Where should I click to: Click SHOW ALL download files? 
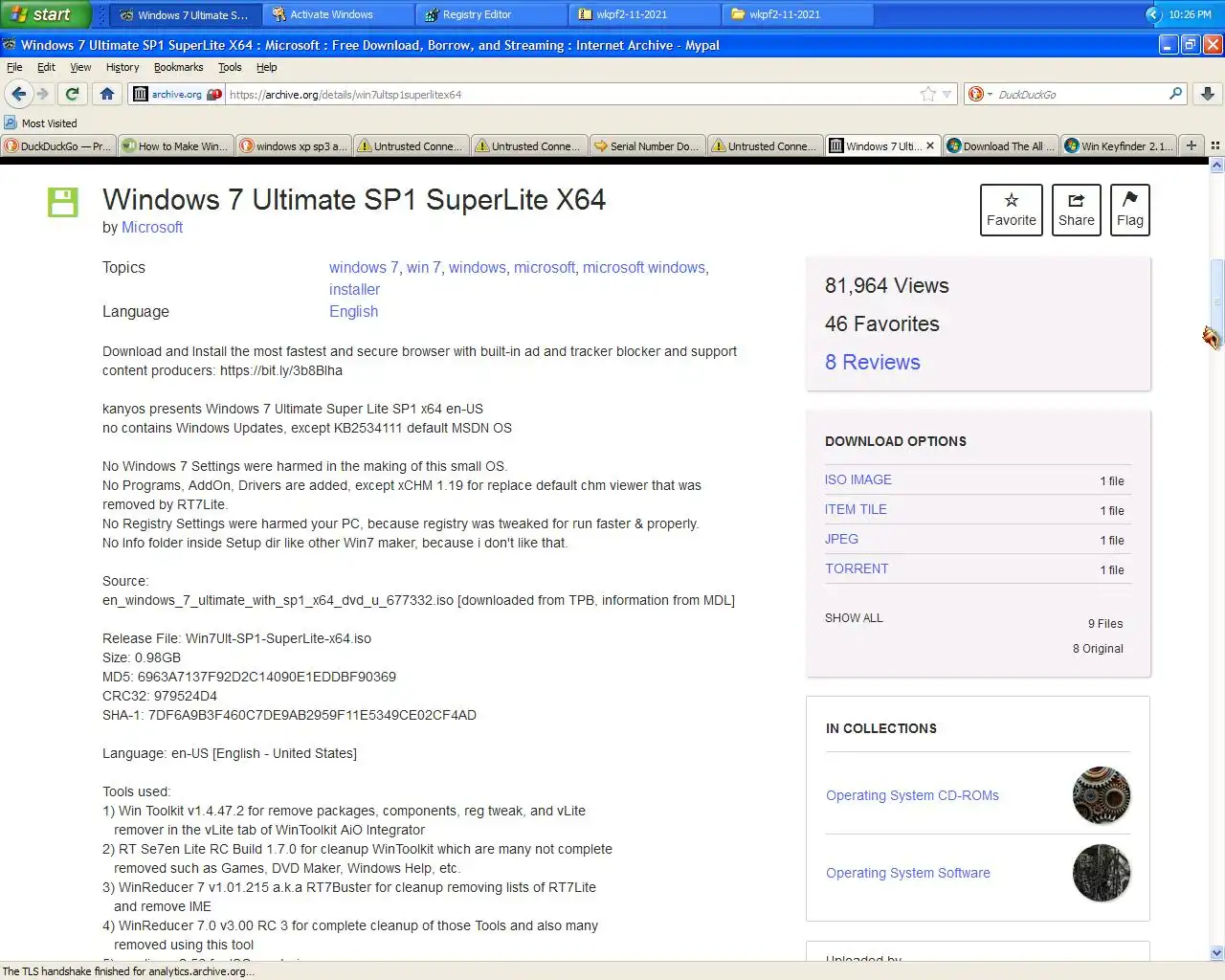coord(854,618)
